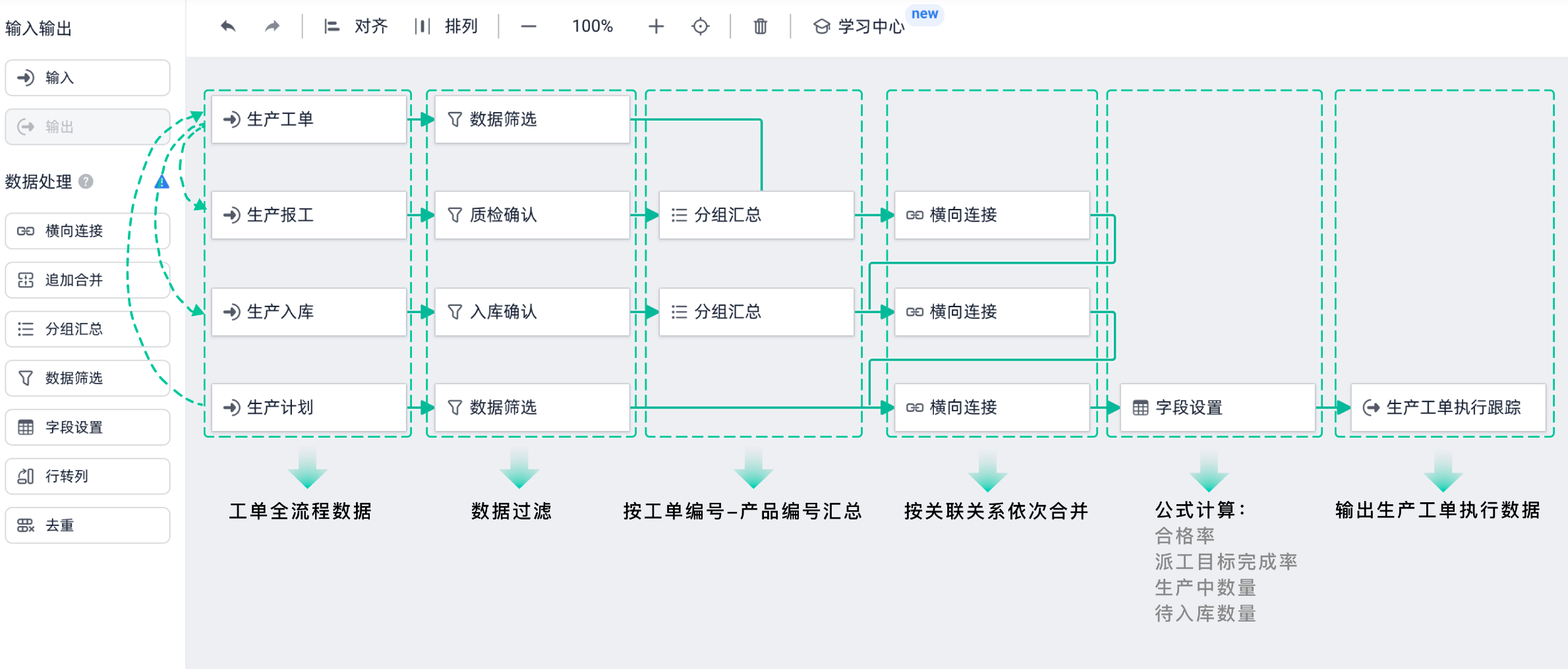Viewport: 1568px width, 669px height.
Task: Click the 输入输出 section header
Action: coord(38,28)
